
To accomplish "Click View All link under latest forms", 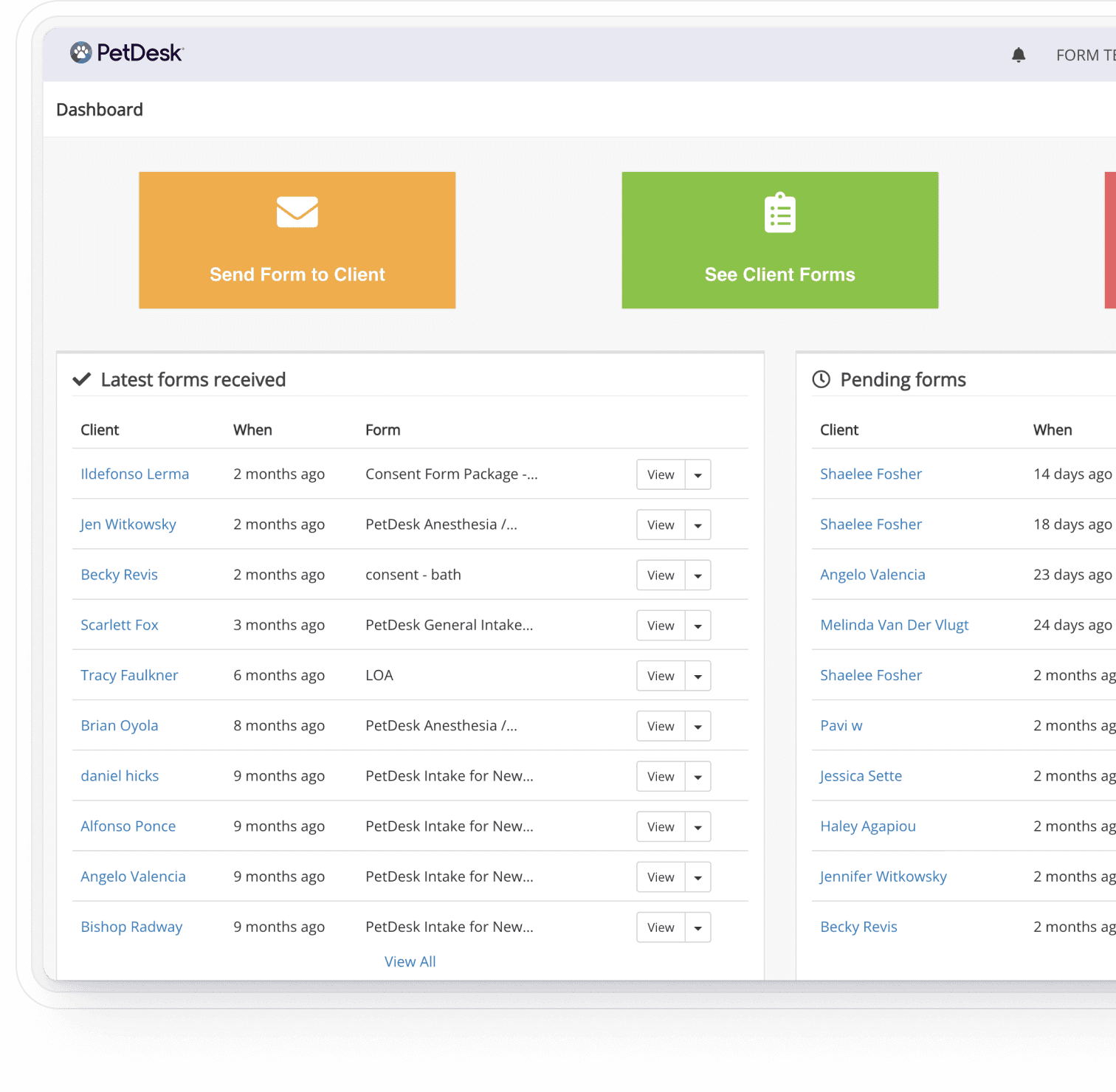I will pos(410,961).
